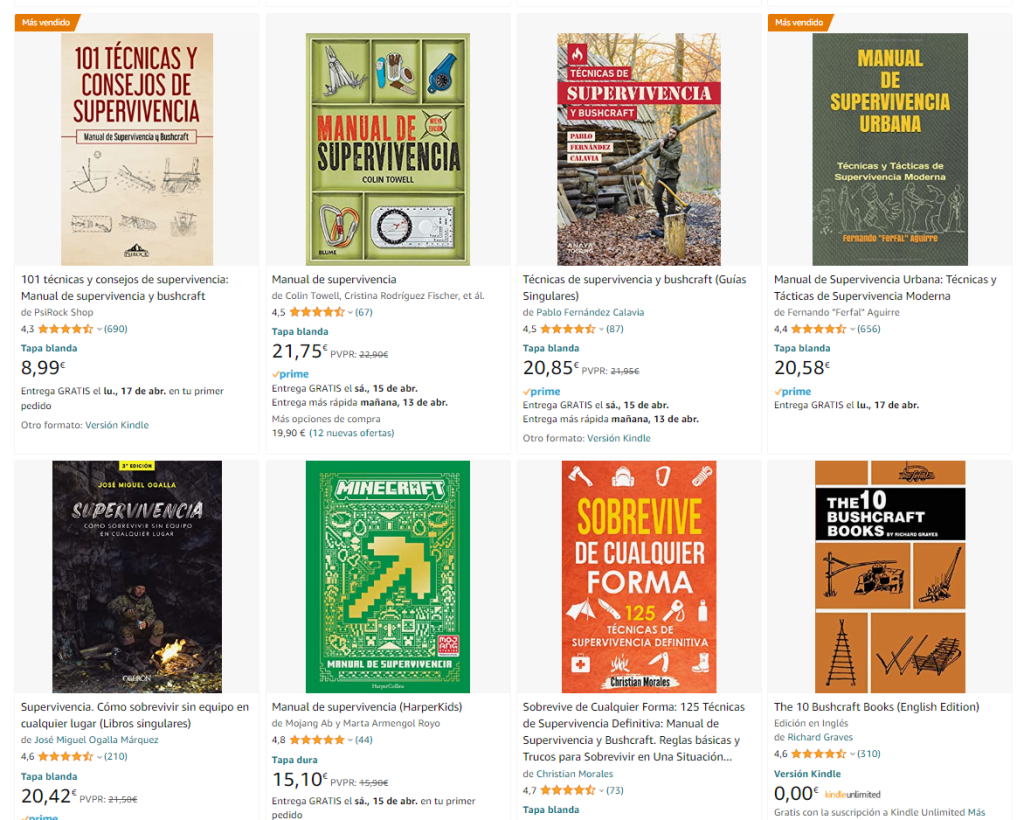Click the Minecraft Manual de supervivencia cover

tap(388, 576)
